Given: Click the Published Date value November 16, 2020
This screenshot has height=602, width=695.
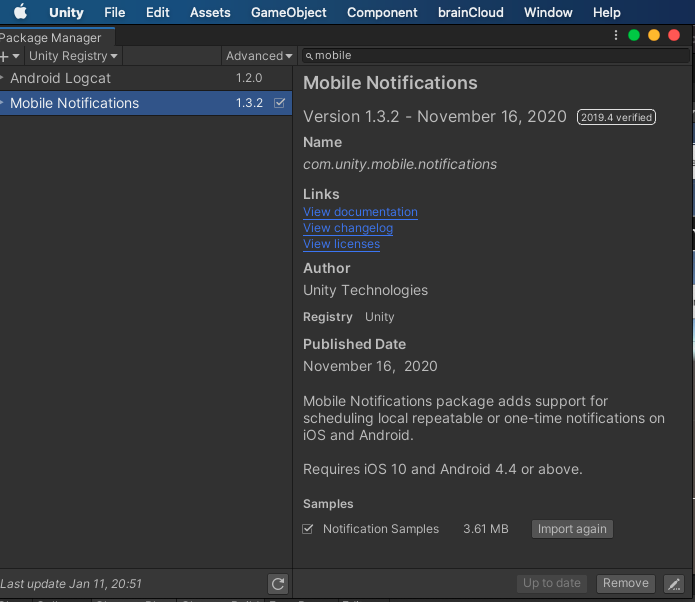Looking at the screenshot, I should (x=370, y=366).
